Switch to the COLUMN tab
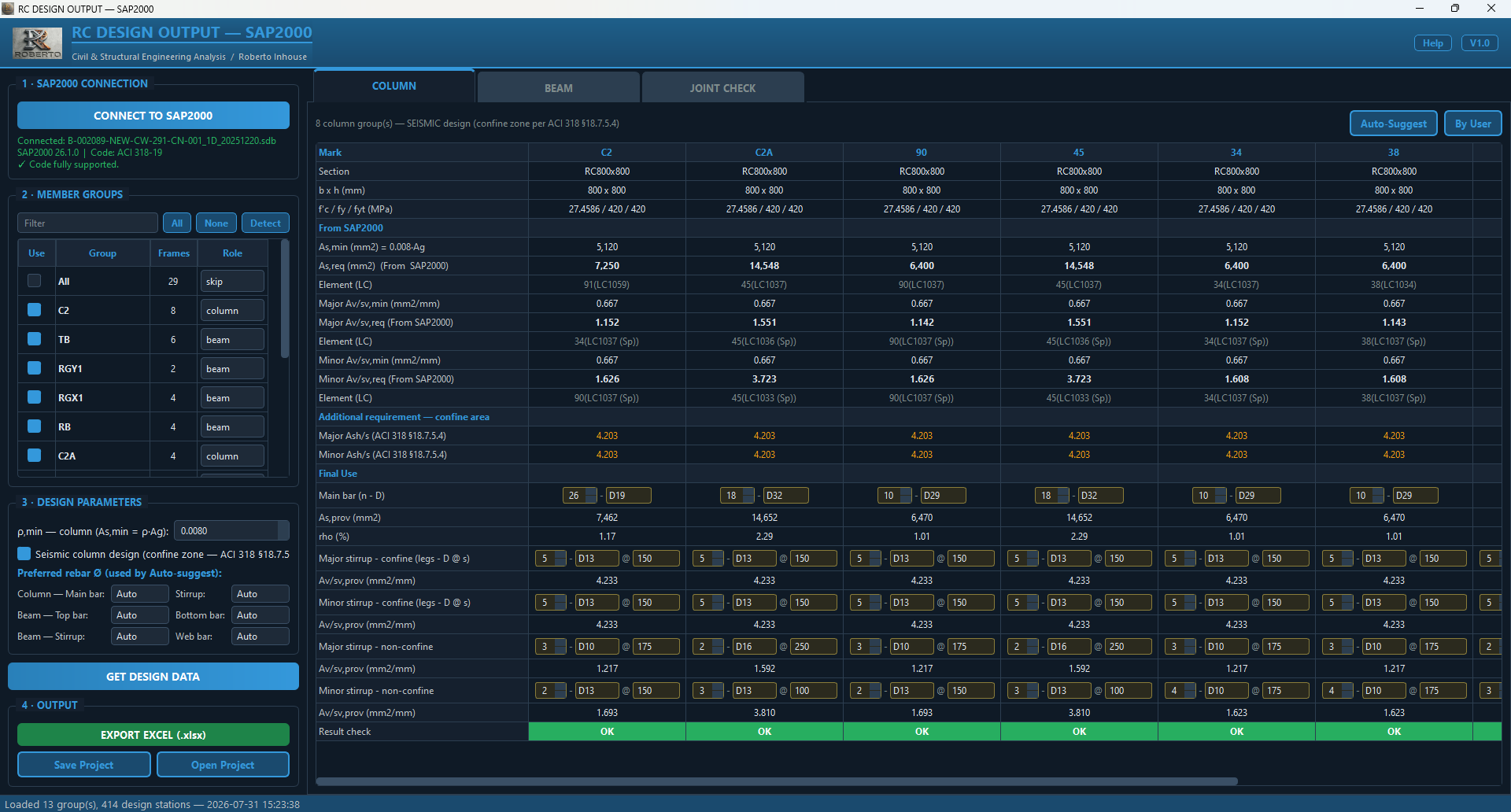 coord(394,86)
